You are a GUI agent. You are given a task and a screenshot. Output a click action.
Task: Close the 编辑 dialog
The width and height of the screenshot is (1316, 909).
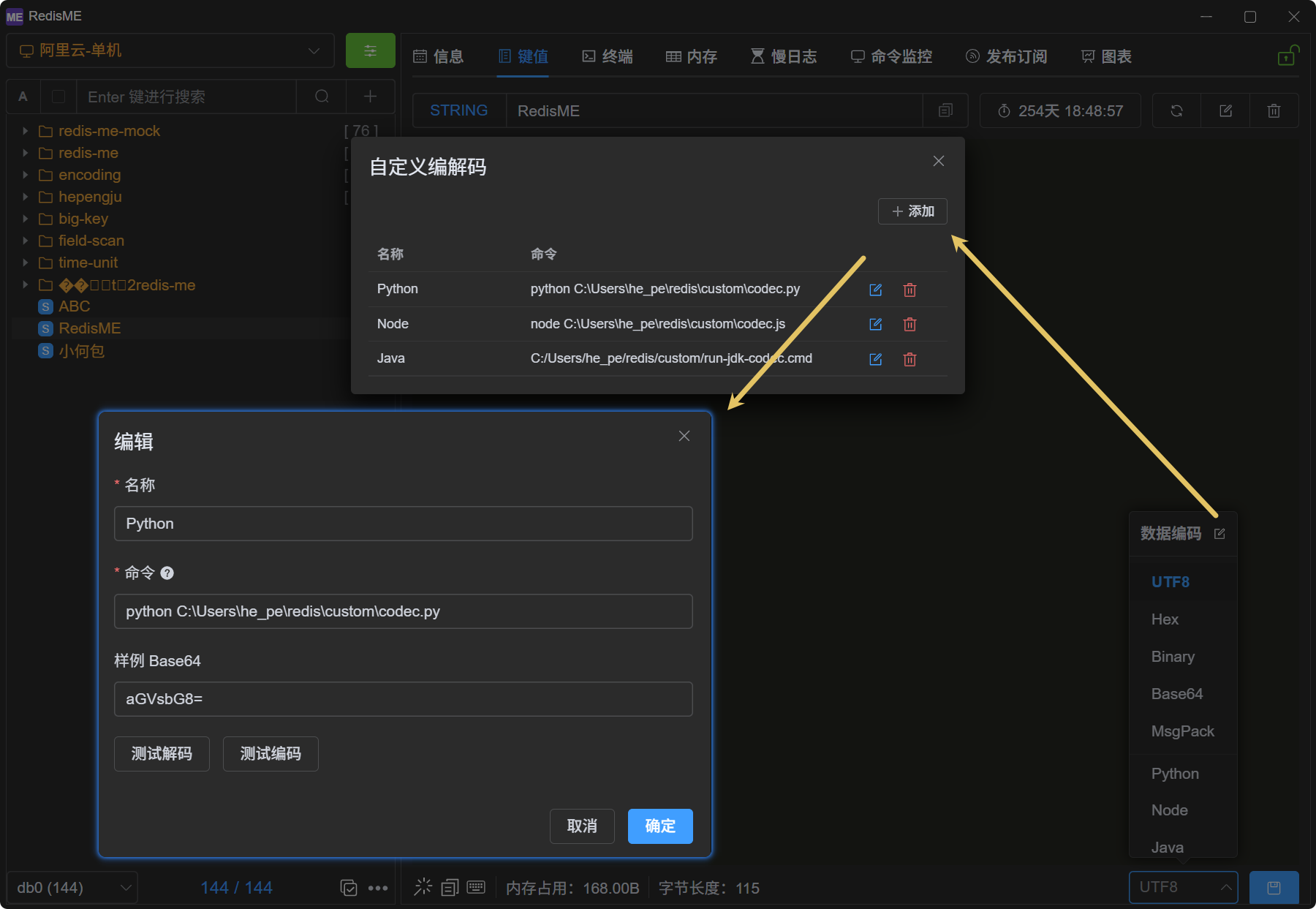tap(684, 436)
